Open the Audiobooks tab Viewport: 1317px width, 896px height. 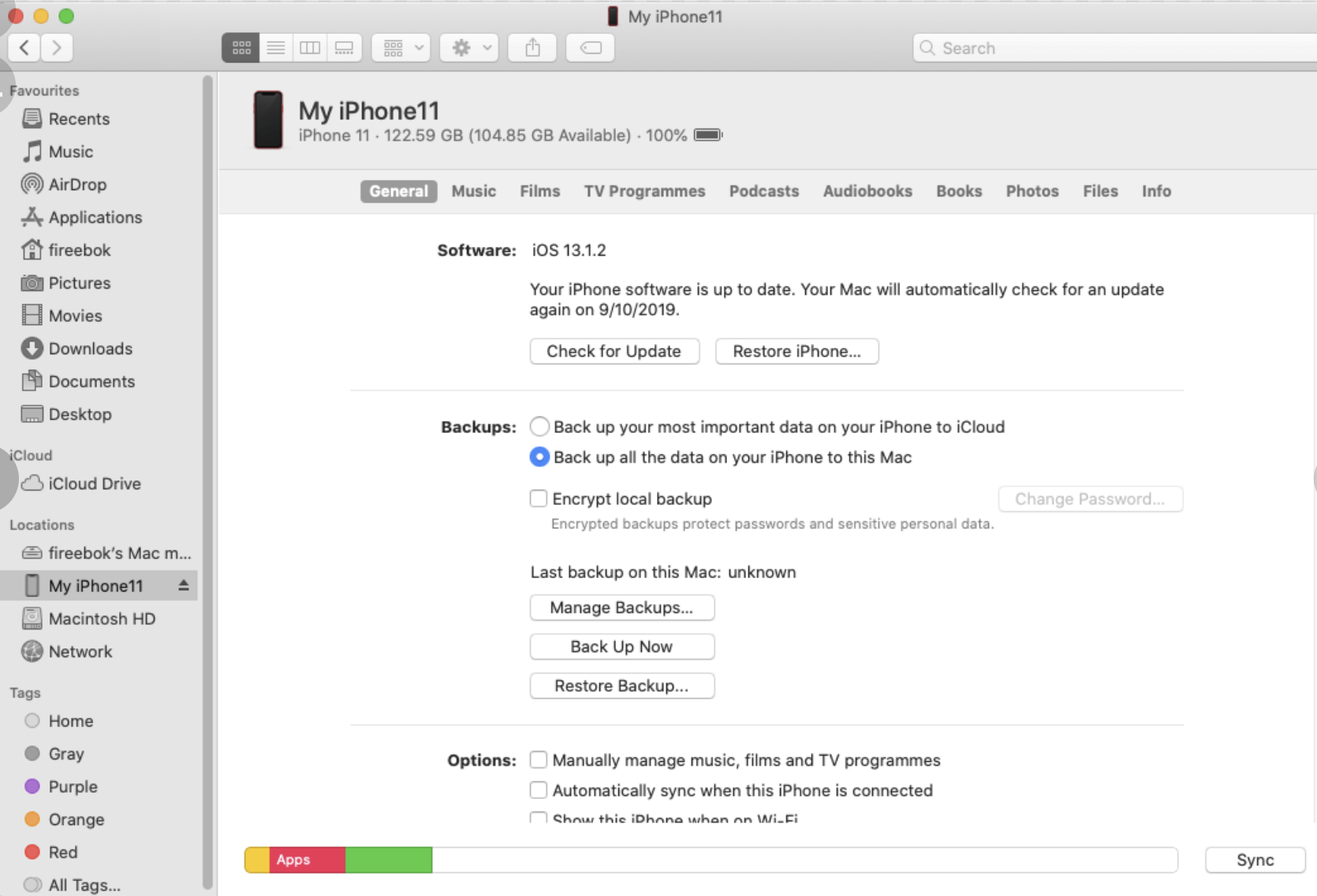click(867, 192)
